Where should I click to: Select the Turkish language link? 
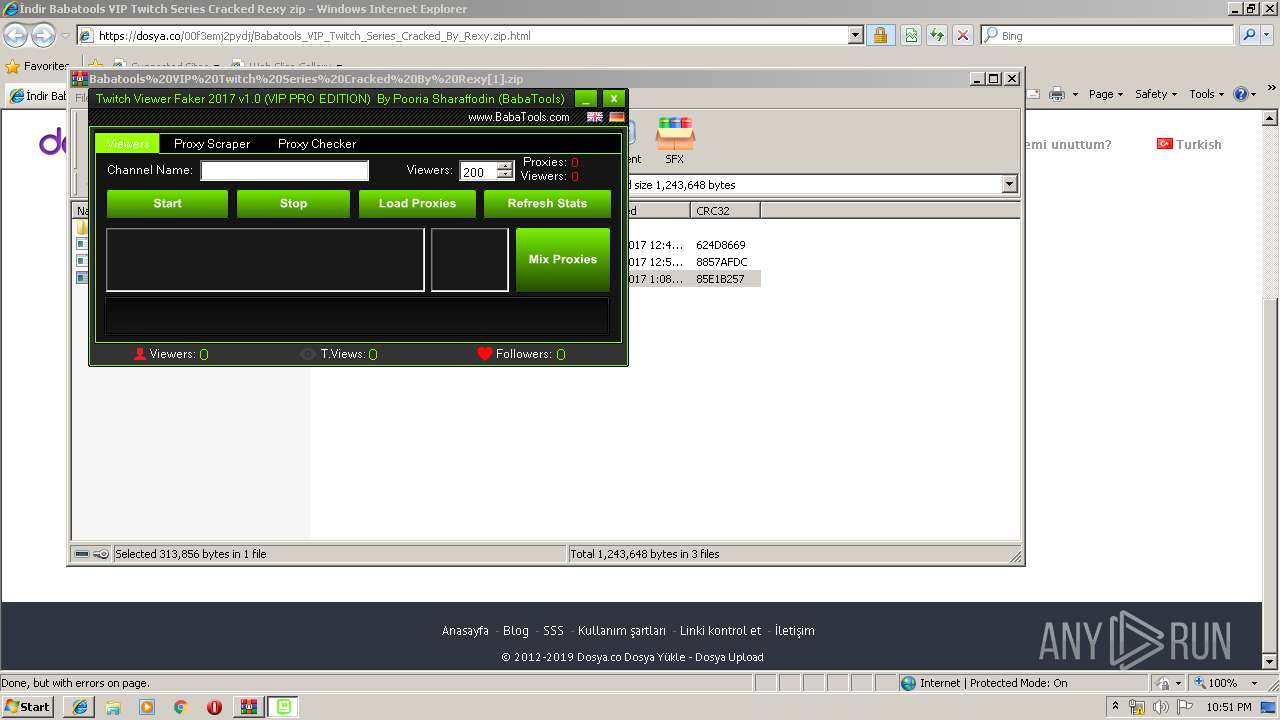(1189, 144)
